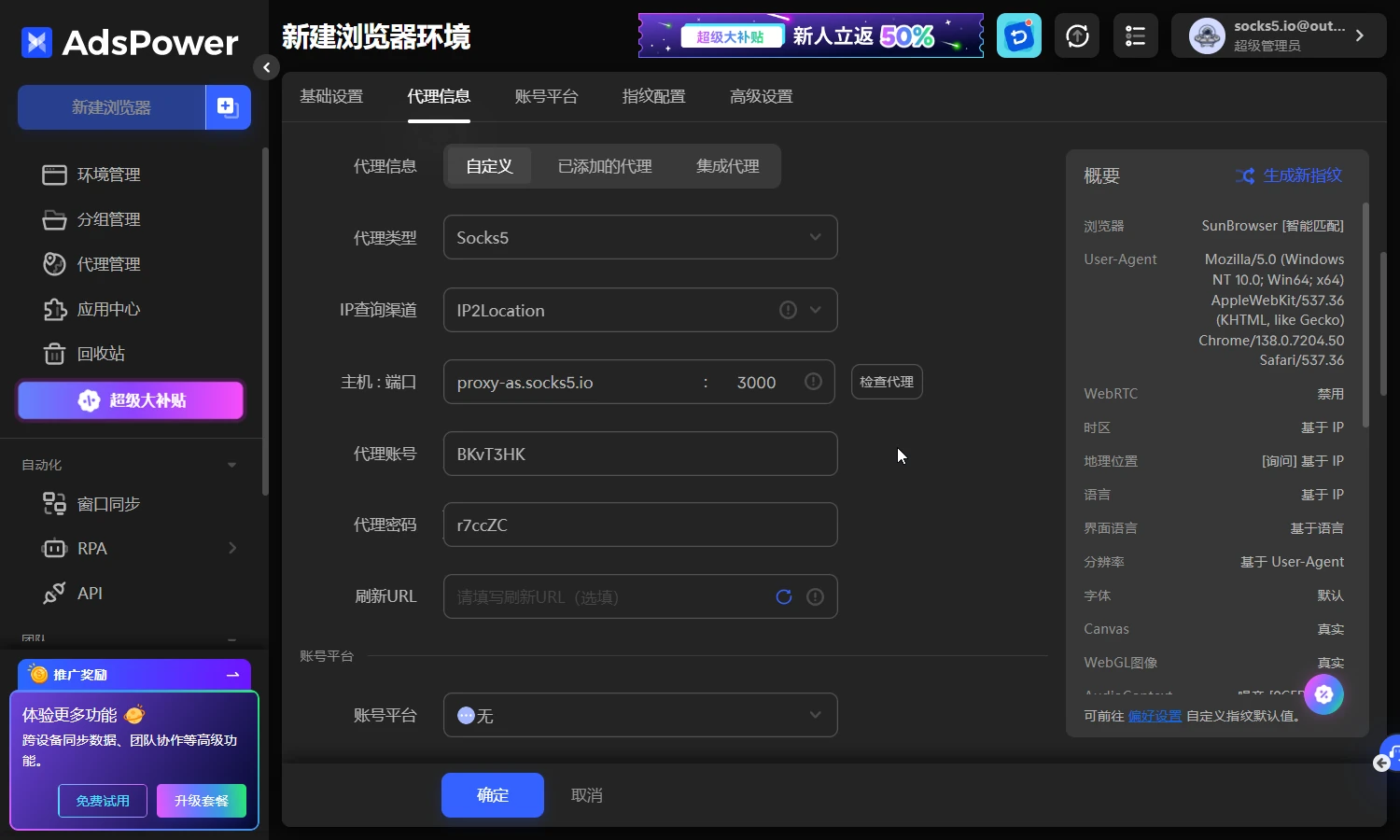
Task: Click the 代理账号 field BKvT3HK
Action: click(x=640, y=454)
